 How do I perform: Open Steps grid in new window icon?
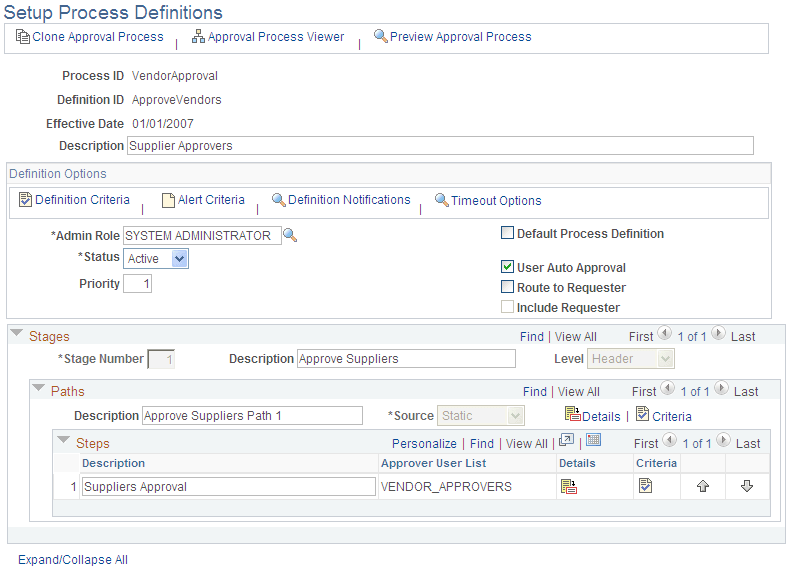coord(566,440)
